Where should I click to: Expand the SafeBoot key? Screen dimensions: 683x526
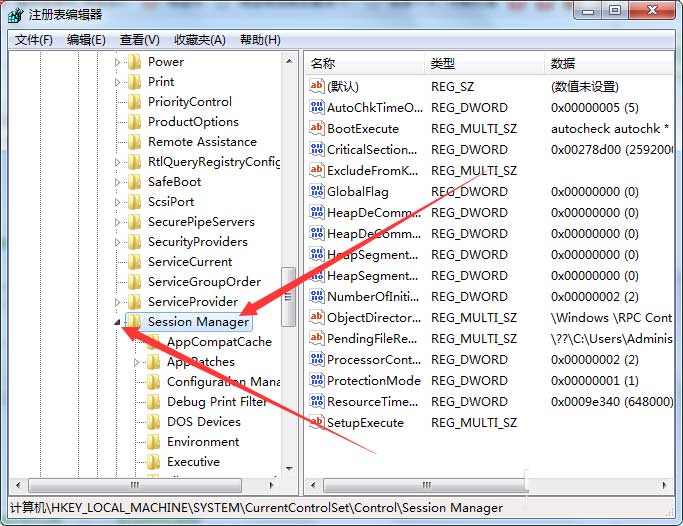(x=117, y=182)
